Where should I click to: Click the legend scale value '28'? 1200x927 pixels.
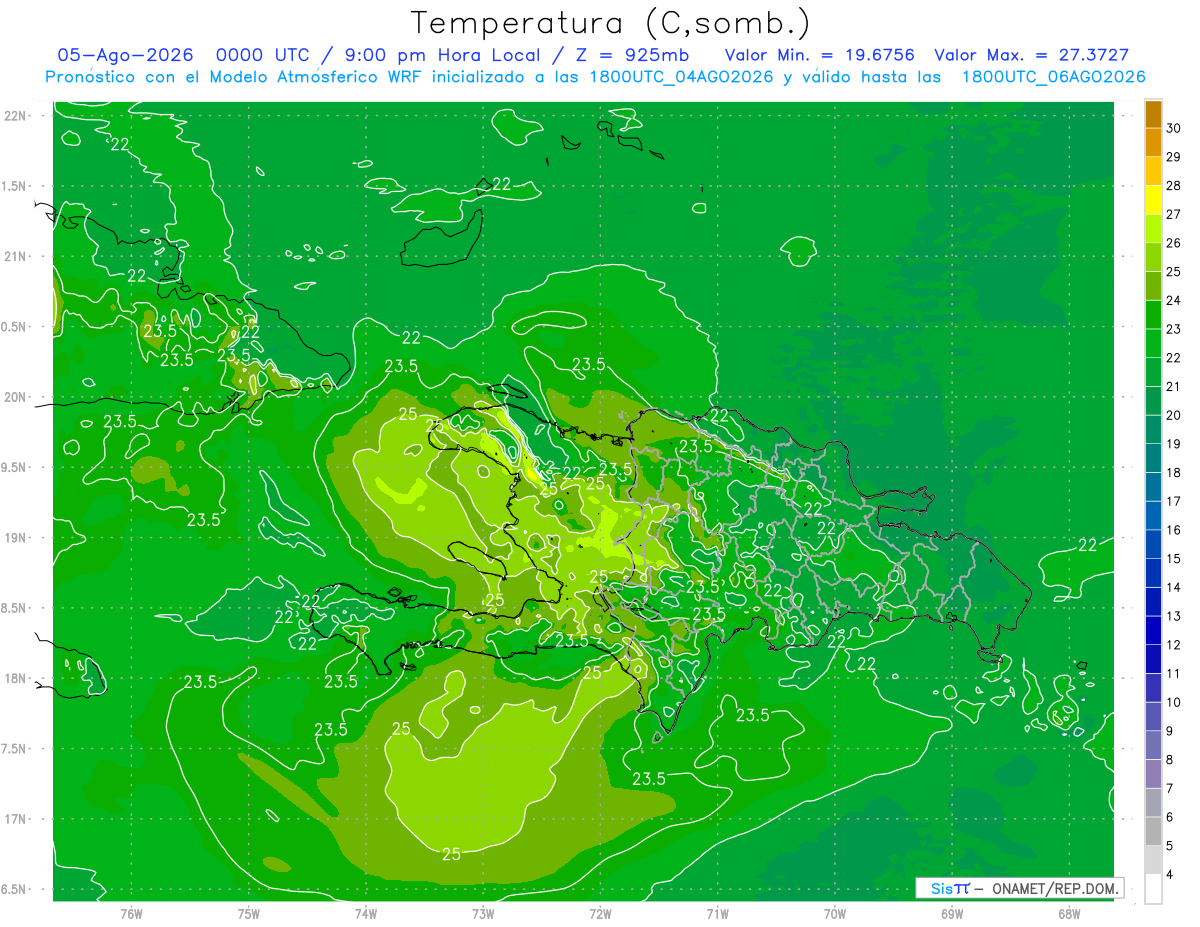1173,186
